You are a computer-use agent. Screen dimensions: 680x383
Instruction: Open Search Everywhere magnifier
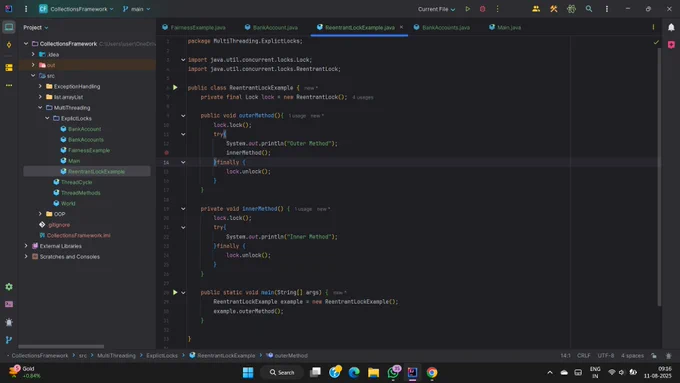[588, 9]
